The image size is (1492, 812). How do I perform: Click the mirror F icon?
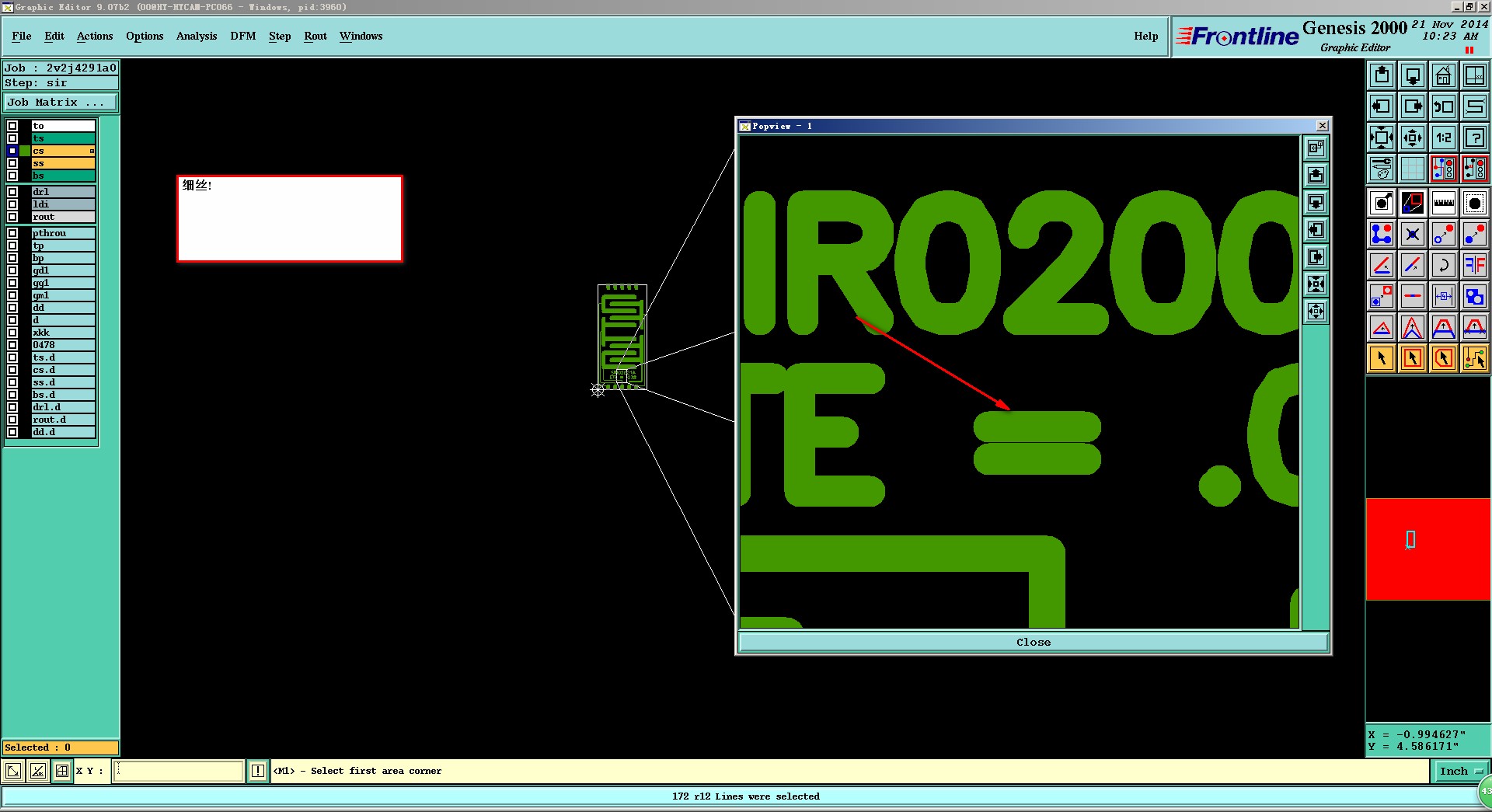[1475, 265]
